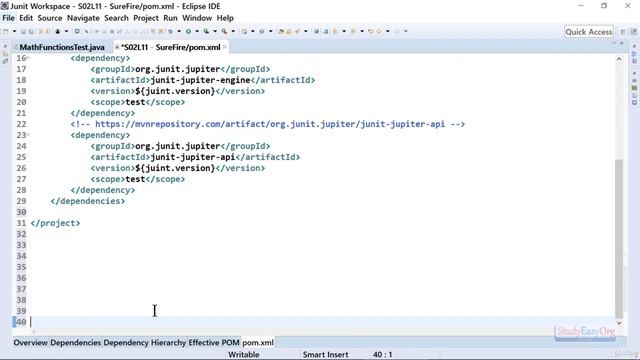Screen dimensions: 640x360
Task: Click the Open Perspective icon beside Quick Access
Action: [623, 32]
